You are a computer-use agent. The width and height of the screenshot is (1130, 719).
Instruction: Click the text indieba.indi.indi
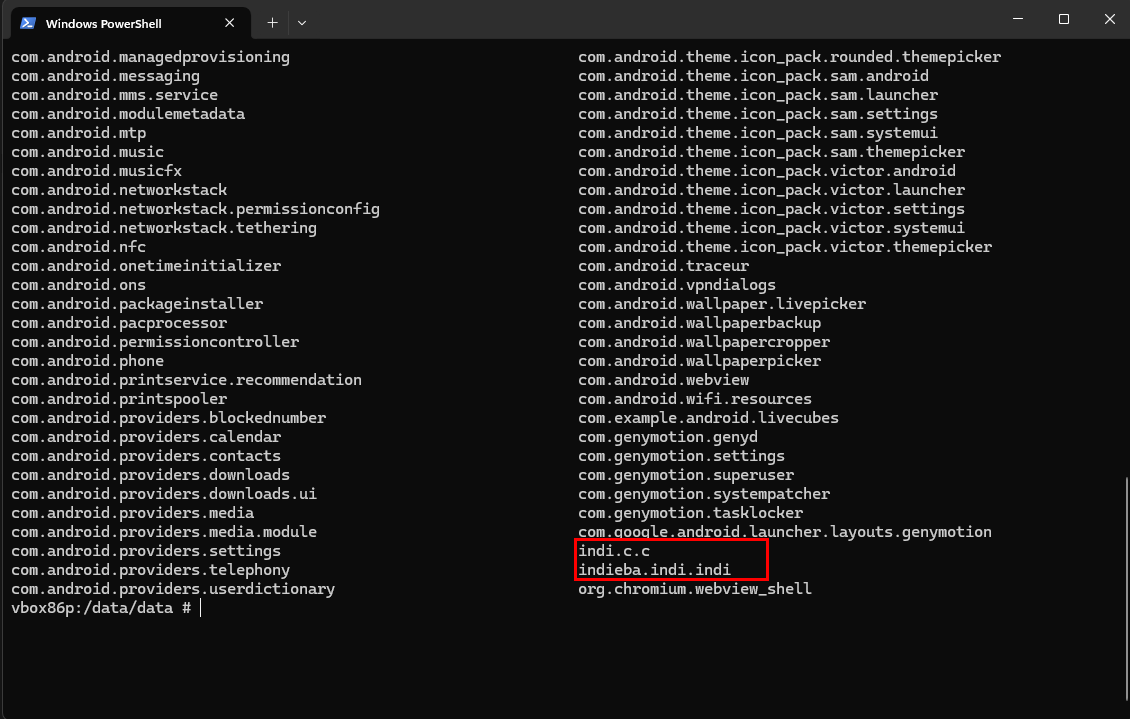654,570
